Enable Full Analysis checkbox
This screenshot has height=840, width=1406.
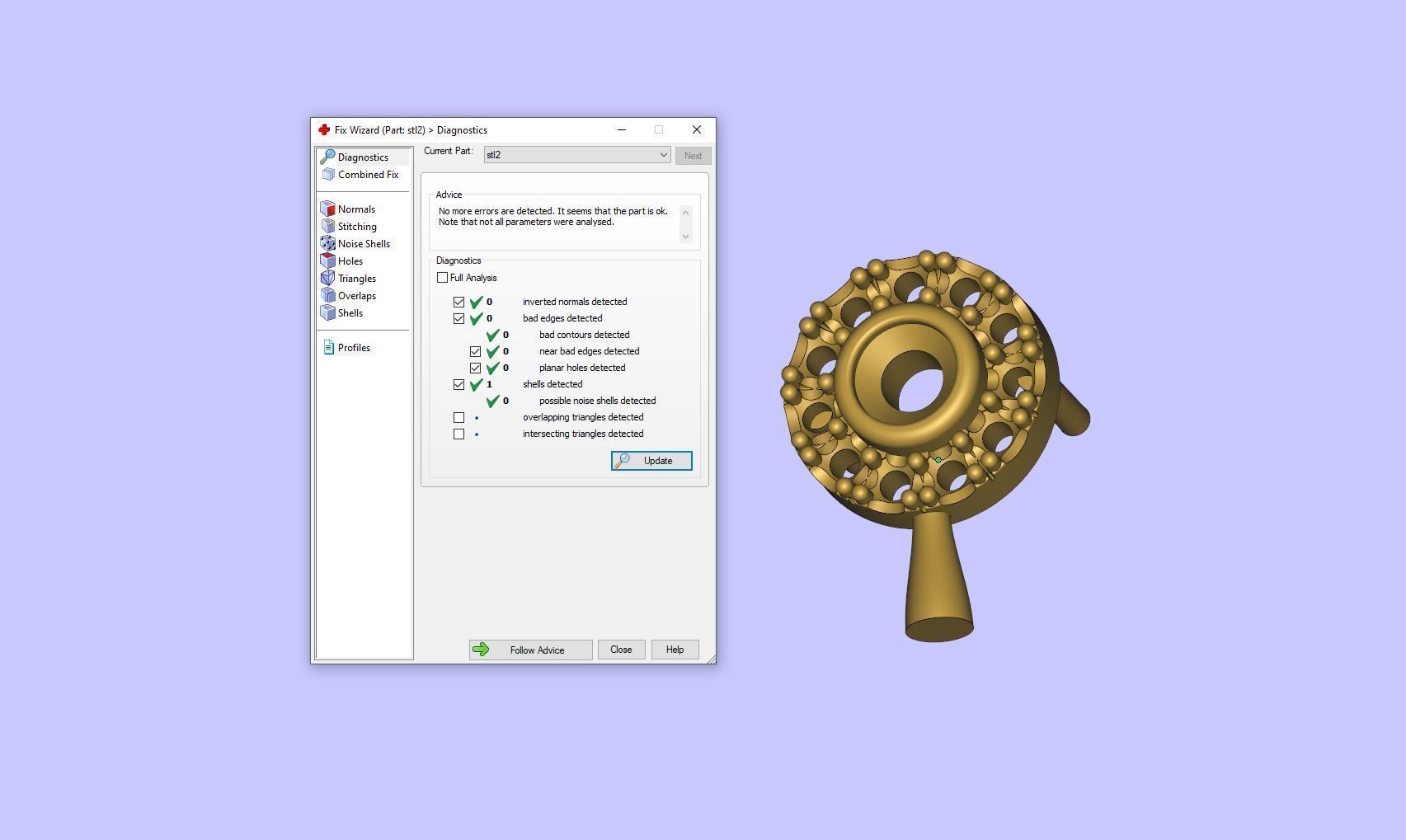click(x=443, y=278)
